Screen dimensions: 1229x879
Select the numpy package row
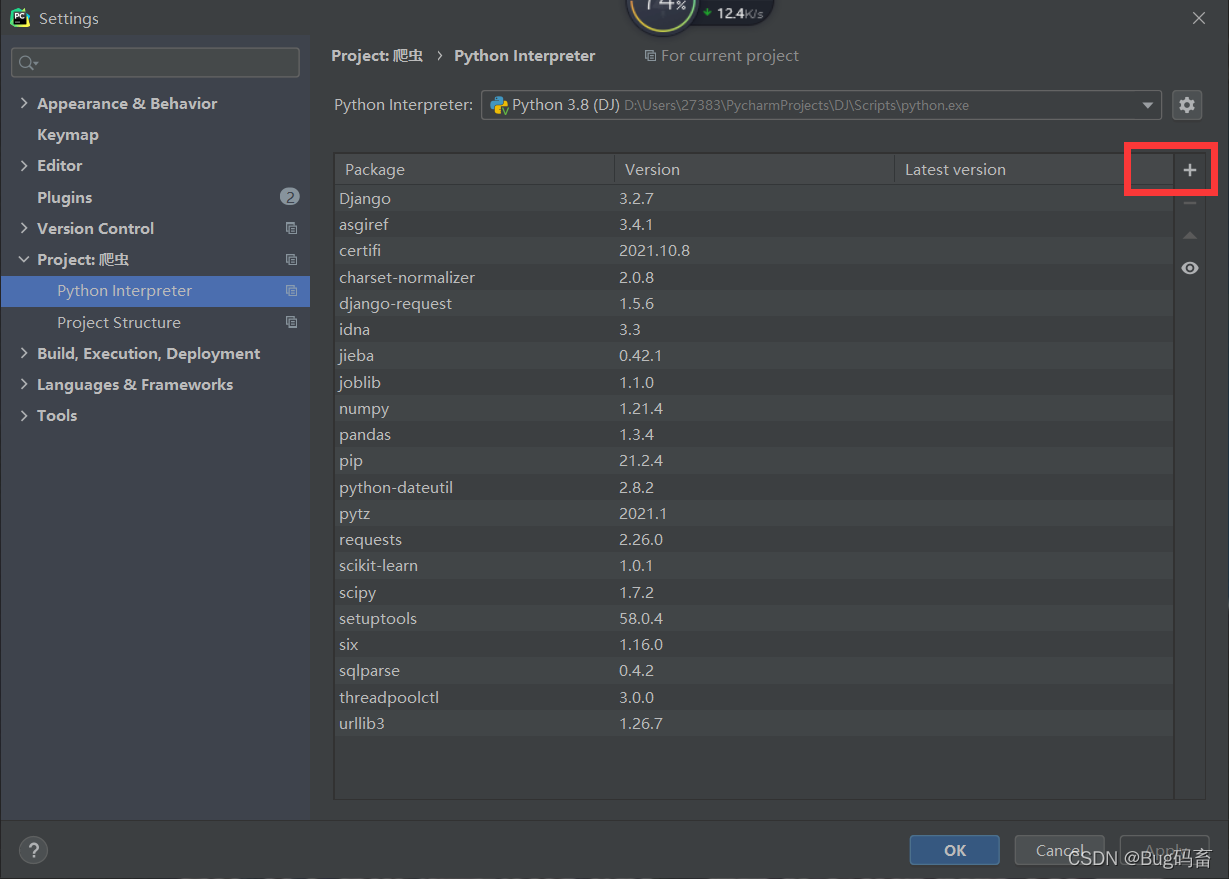click(x=754, y=409)
